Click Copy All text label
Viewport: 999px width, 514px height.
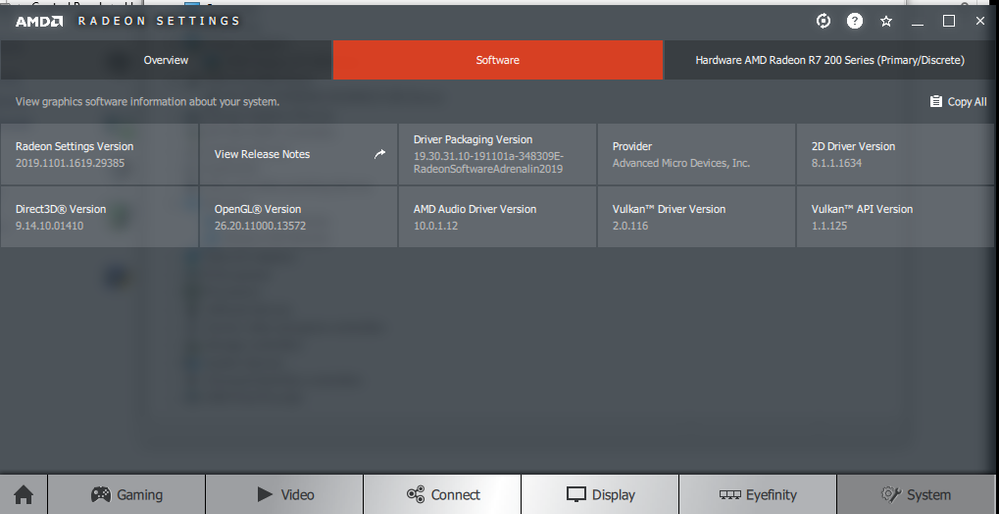[967, 102]
